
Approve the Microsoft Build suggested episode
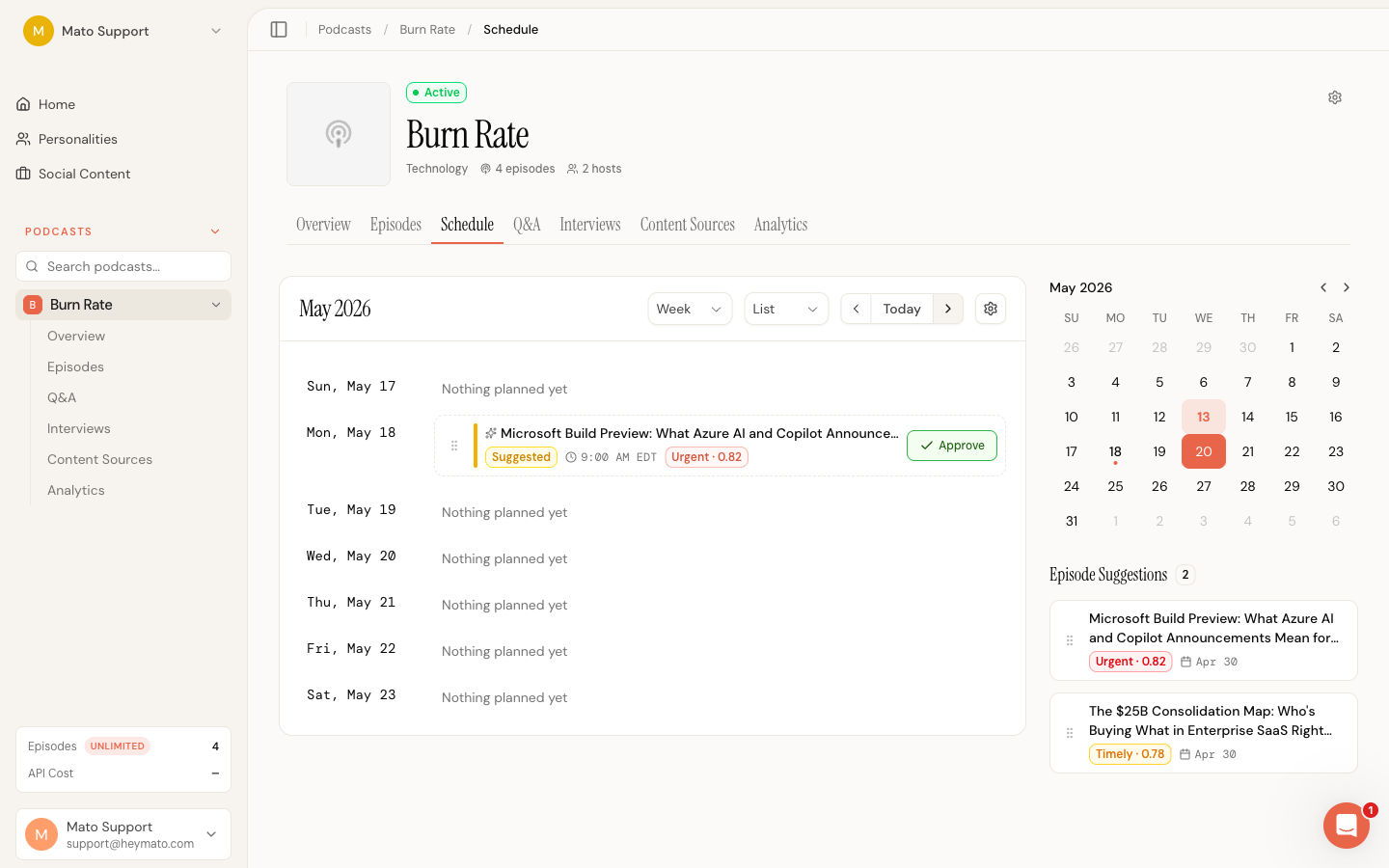click(952, 446)
